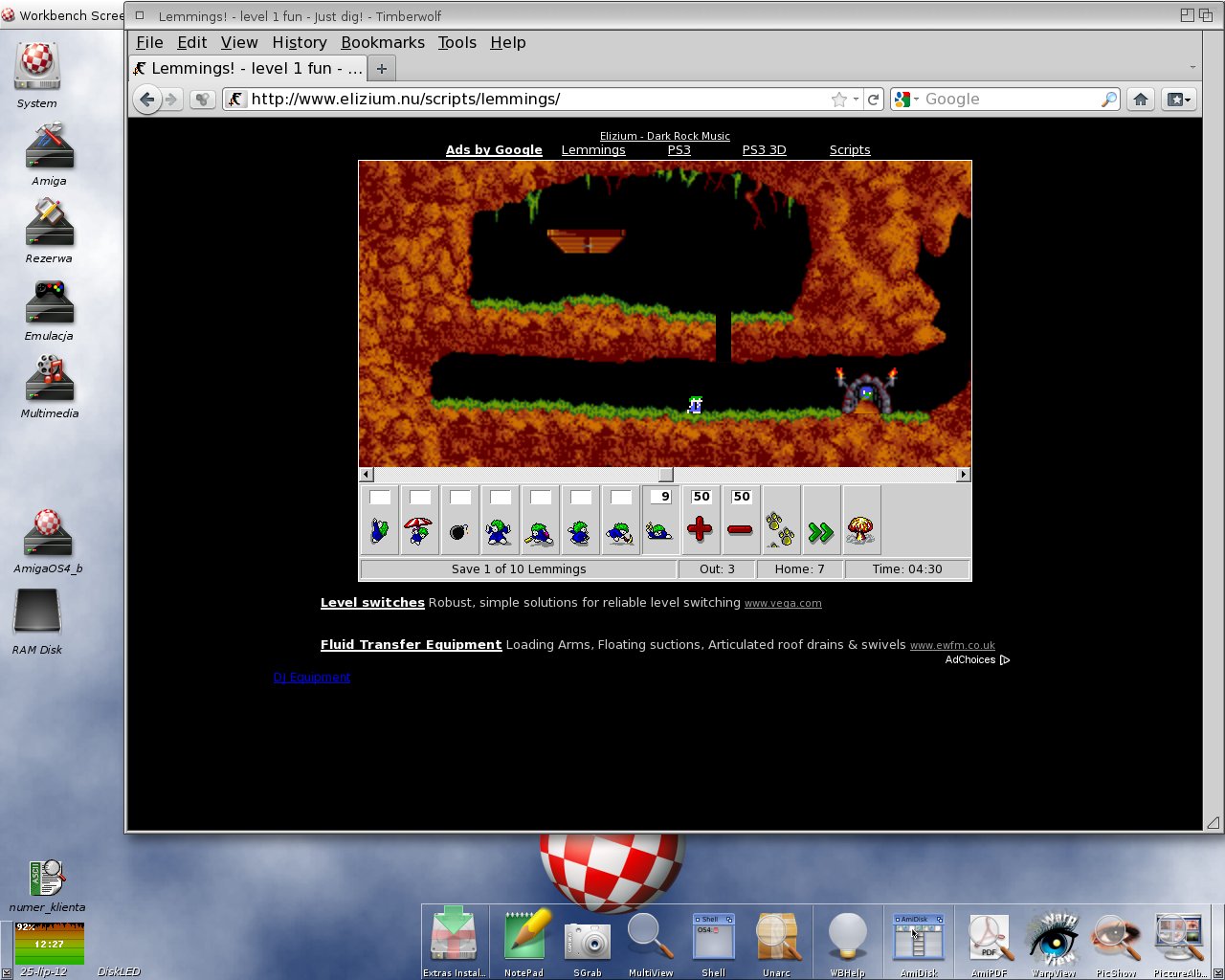
Task: Open the System desktop drive
Action: point(37,75)
